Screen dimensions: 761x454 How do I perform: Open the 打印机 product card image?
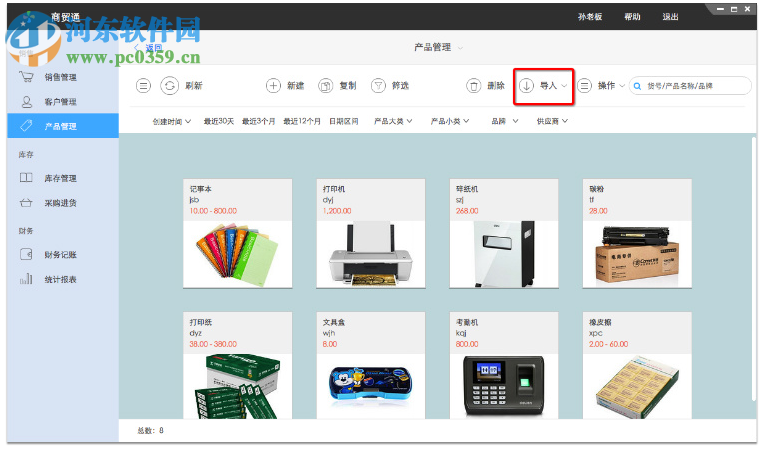tap(371, 254)
